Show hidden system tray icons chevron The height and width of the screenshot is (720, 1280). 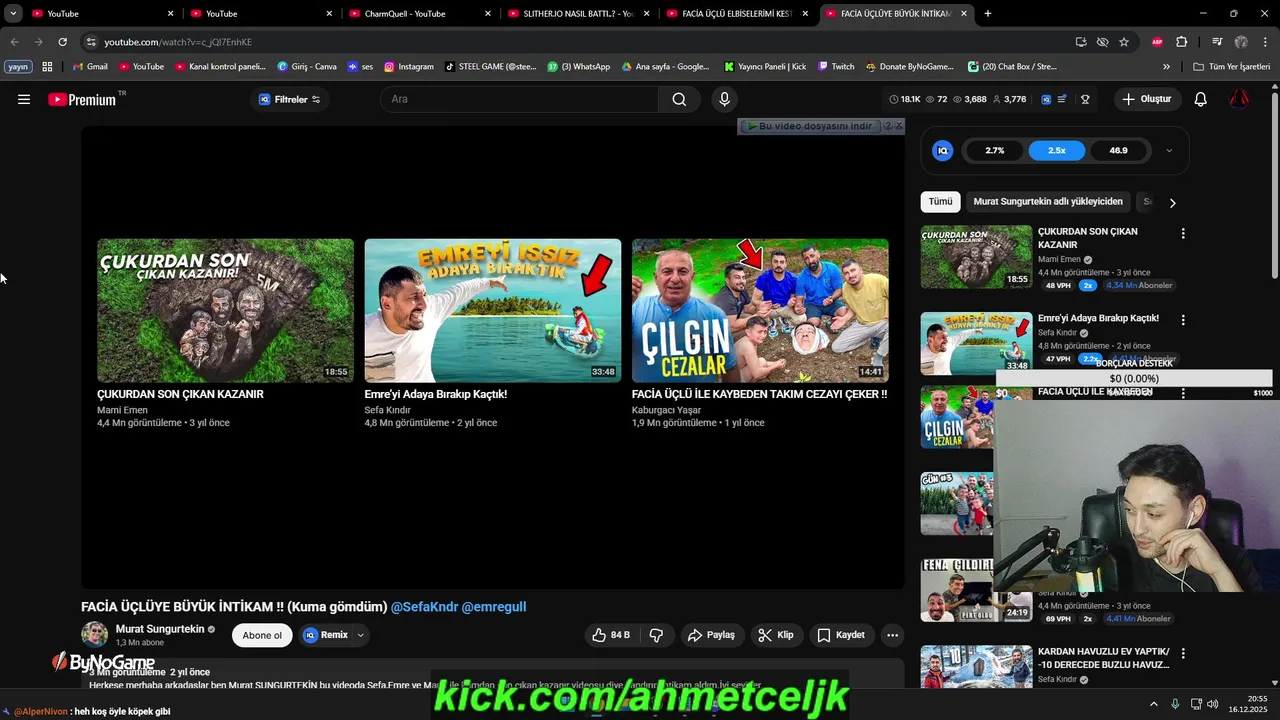[x=1153, y=703]
